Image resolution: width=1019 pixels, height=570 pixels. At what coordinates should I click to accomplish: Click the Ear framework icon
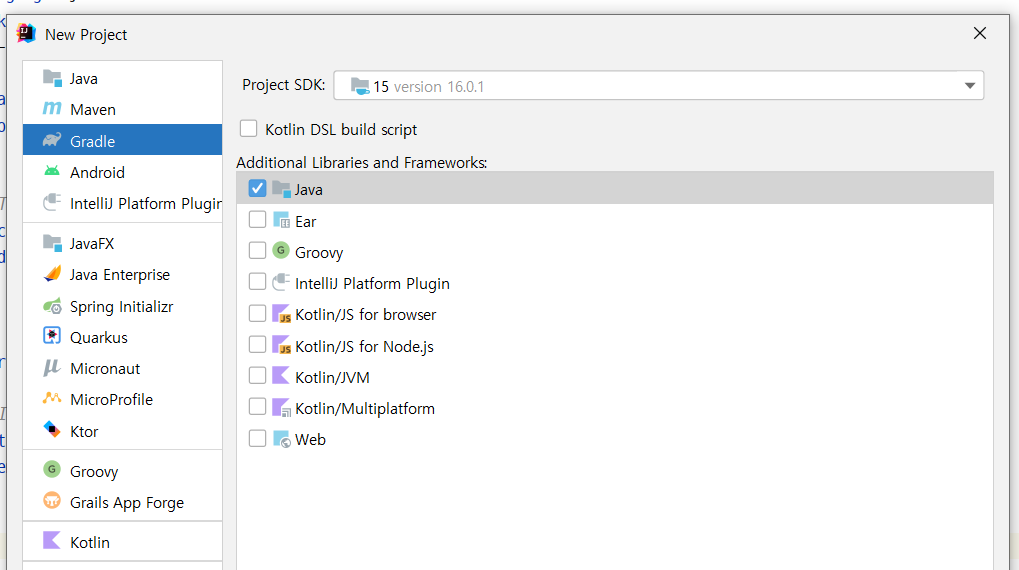point(281,220)
